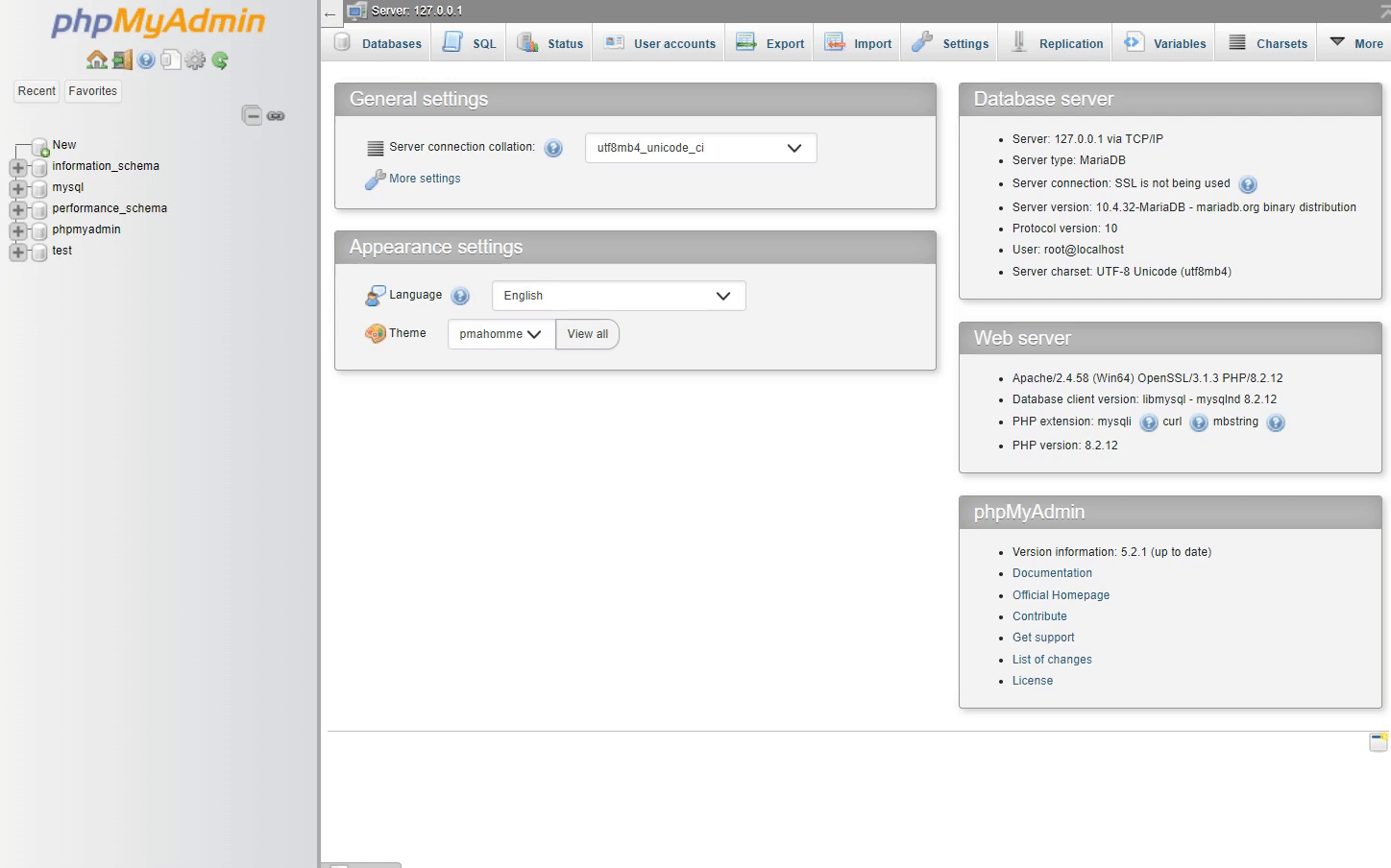
Task: Open the Documentation link
Action: point(1052,573)
